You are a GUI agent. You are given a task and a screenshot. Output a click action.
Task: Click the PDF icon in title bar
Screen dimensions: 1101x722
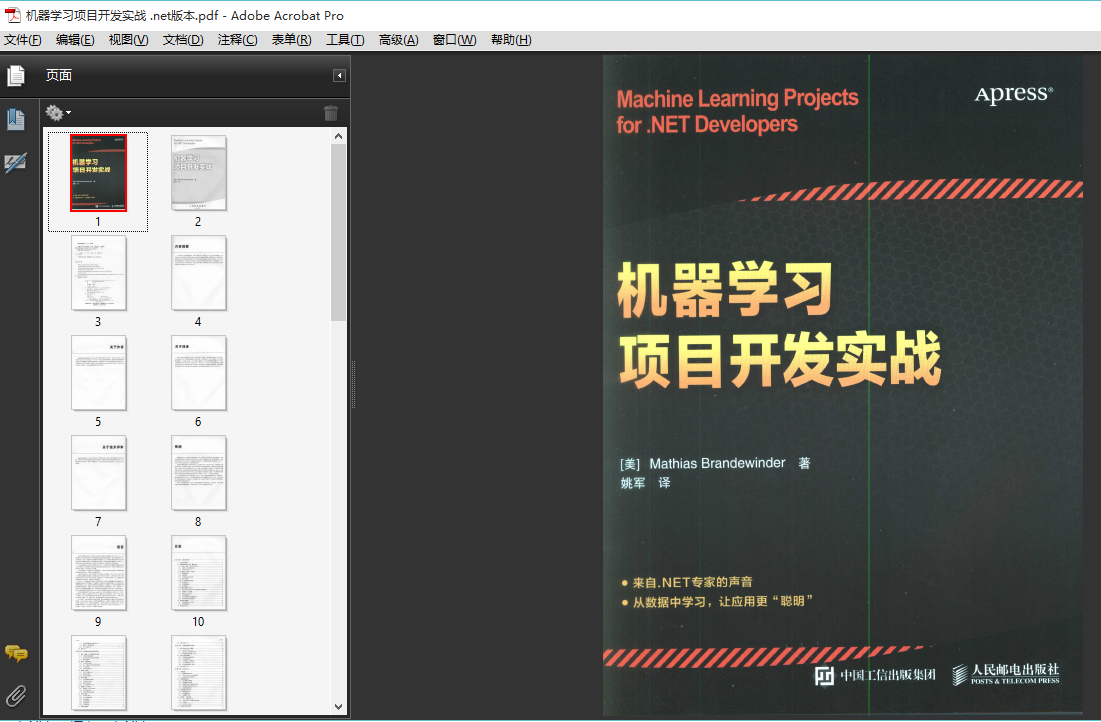13,15
